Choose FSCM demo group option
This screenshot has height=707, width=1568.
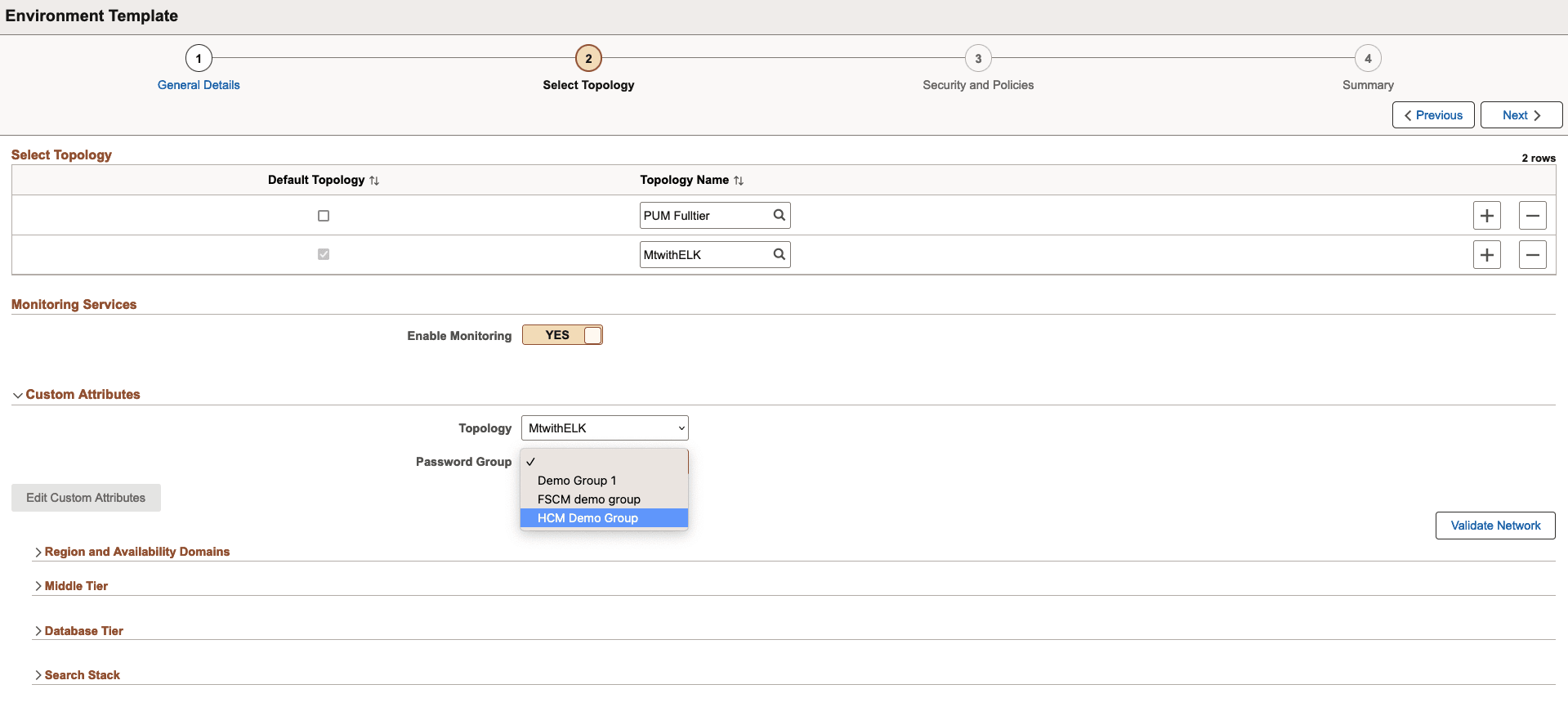tap(604, 499)
